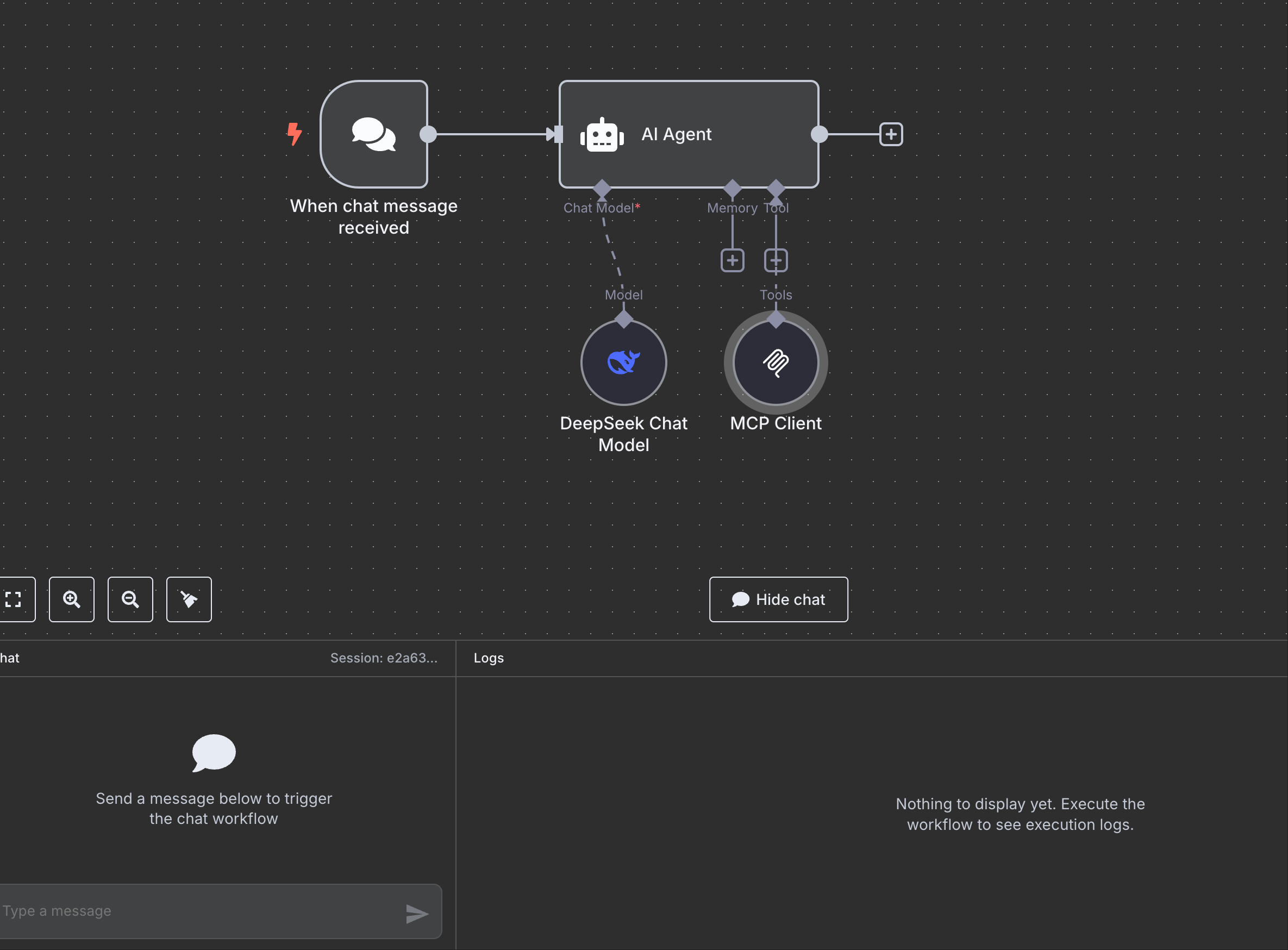Click the fit to view icon
Screen dimensions: 1288x950
point(14,599)
